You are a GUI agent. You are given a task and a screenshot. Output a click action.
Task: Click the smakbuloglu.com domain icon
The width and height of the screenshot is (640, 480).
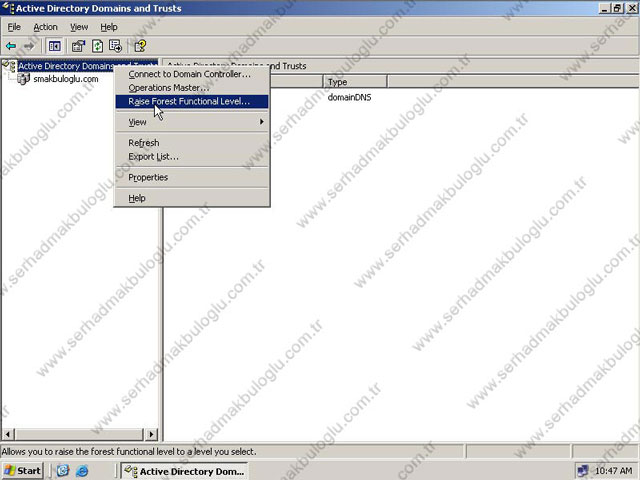[23, 79]
